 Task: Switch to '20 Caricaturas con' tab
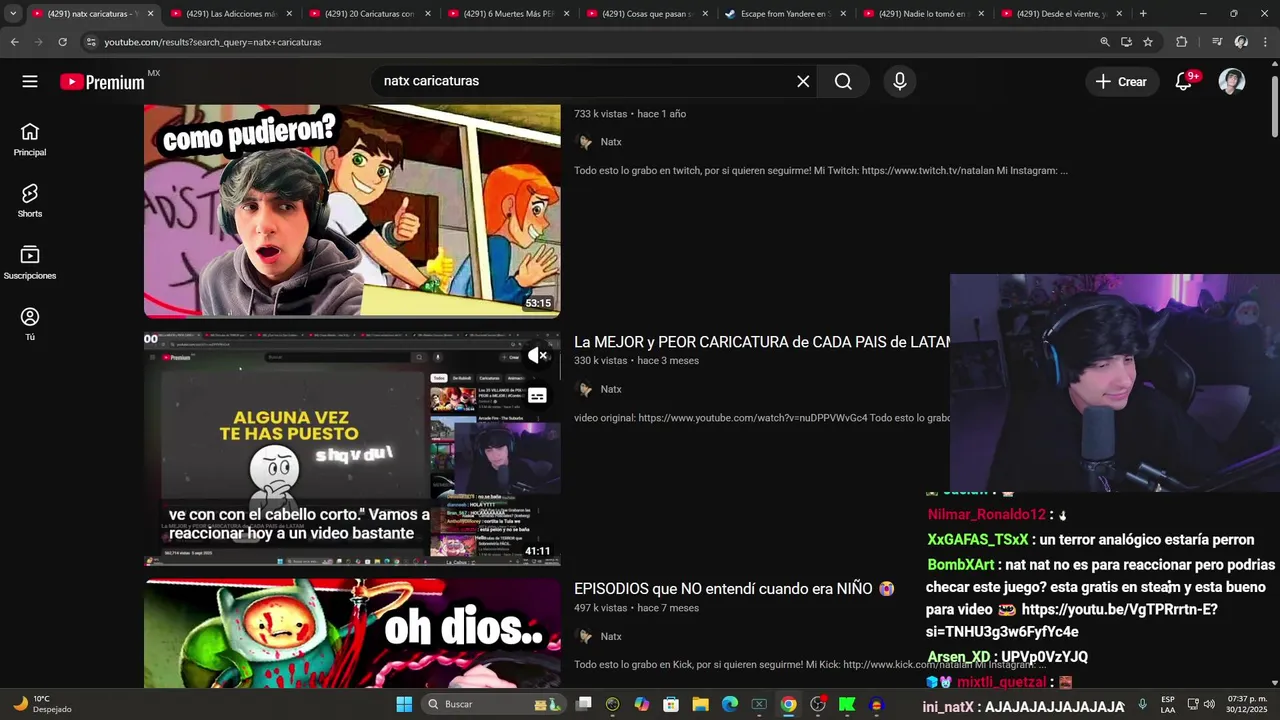pyautogui.click(x=369, y=14)
